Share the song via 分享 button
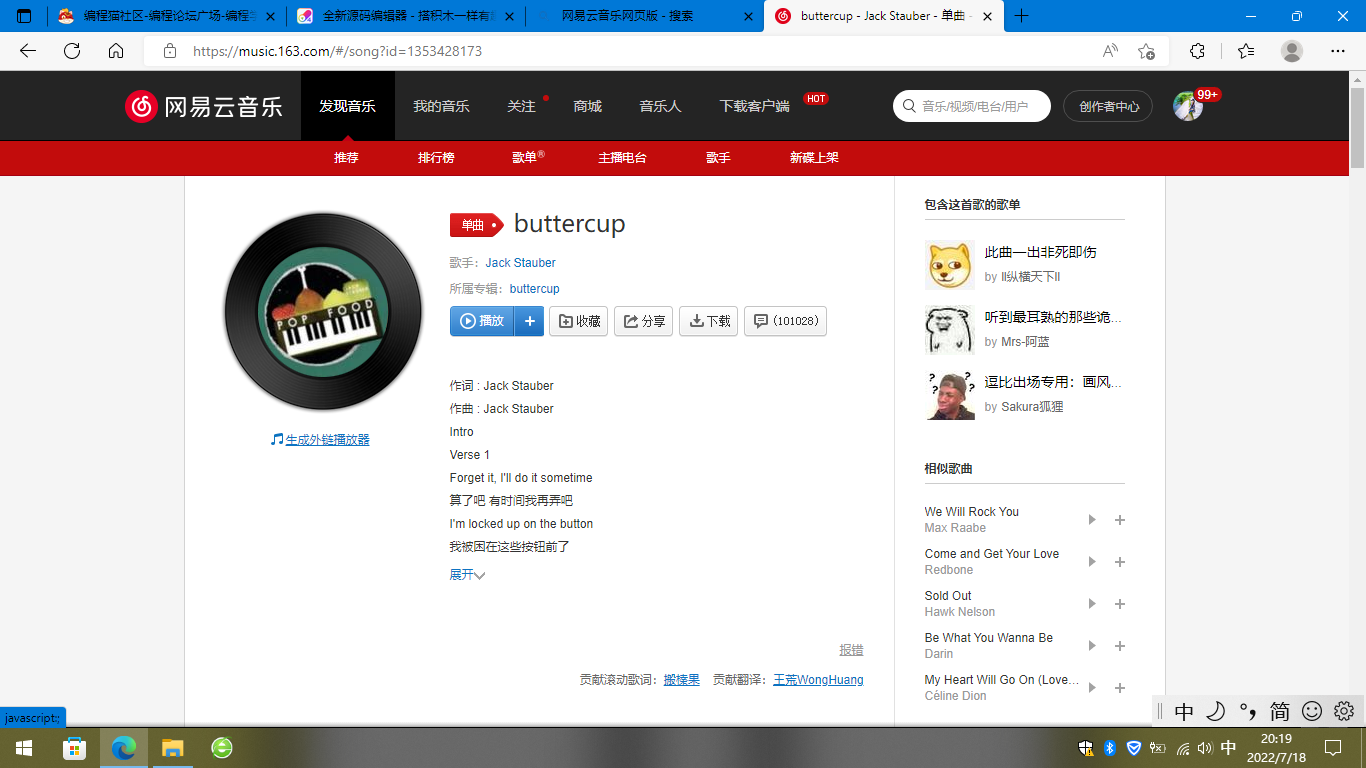Image resolution: width=1366 pixels, height=768 pixels. [x=643, y=321]
